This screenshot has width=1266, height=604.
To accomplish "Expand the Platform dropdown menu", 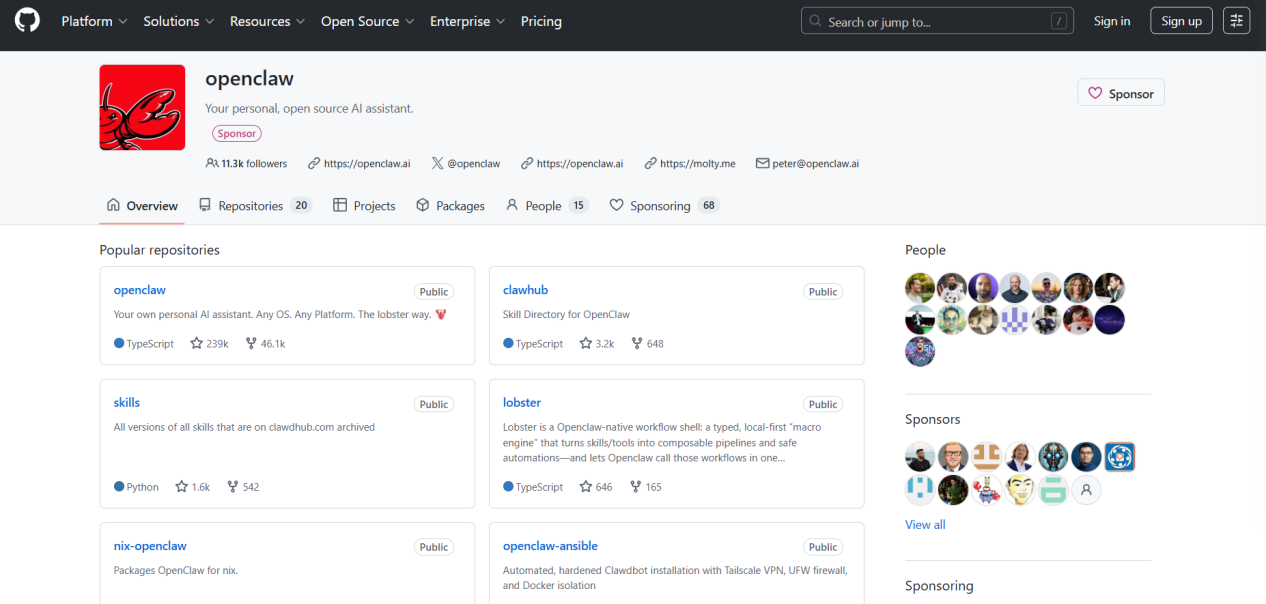I will pos(94,21).
